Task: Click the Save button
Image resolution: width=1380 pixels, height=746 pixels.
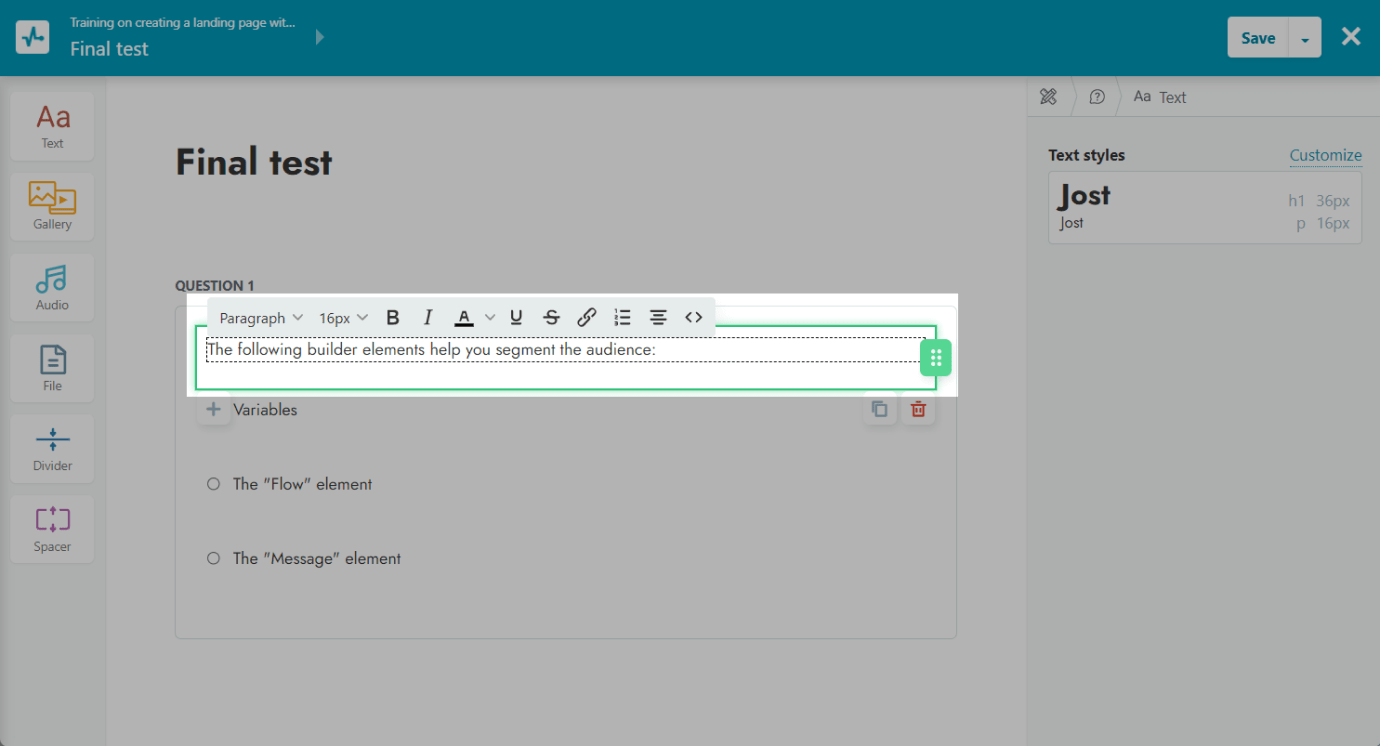Action: click(1258, 38)
